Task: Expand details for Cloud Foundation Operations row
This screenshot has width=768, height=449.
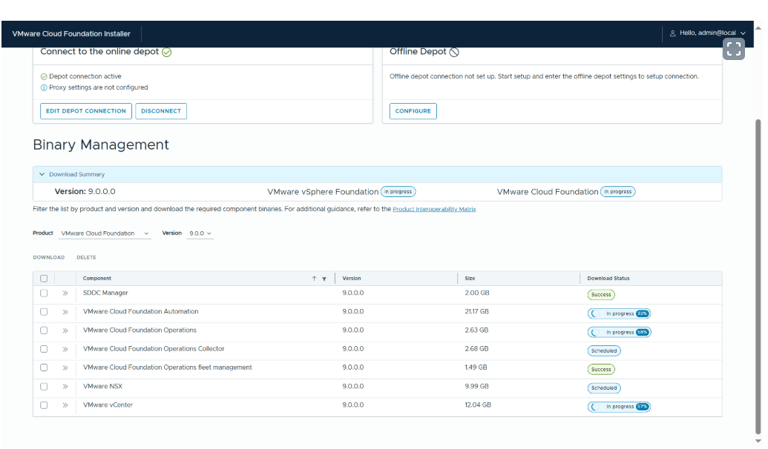Action: point(65,331)
